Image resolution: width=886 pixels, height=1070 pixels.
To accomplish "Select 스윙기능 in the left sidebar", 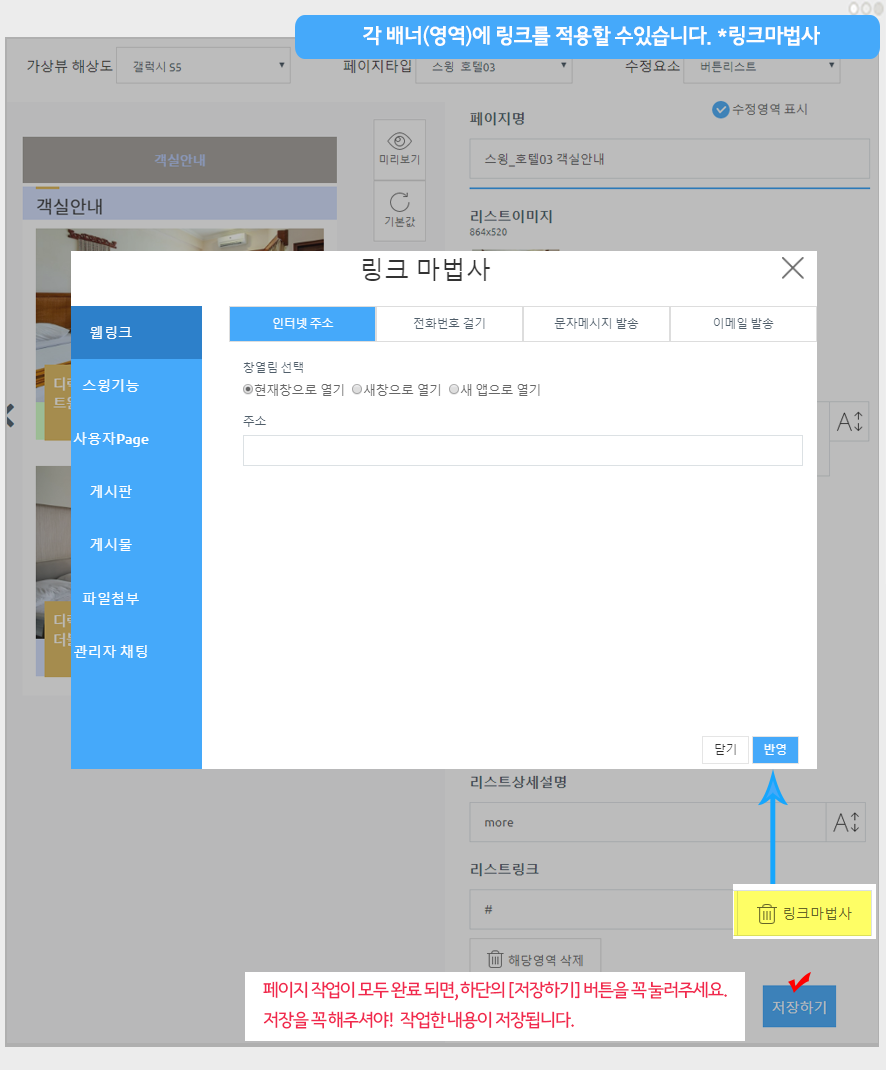I will 111,385.
